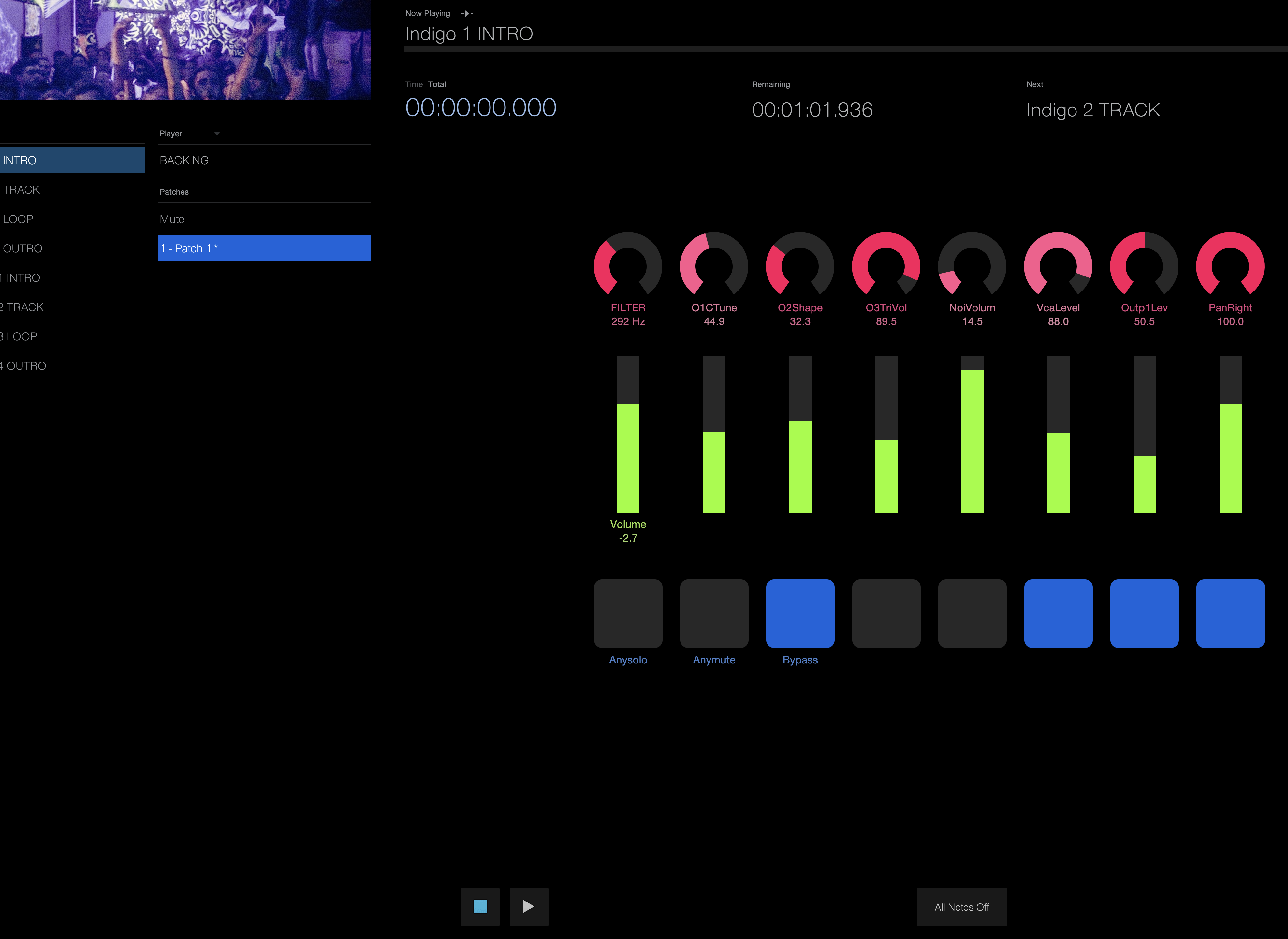
Task: Click the FILTER knob
Action: 628,266
